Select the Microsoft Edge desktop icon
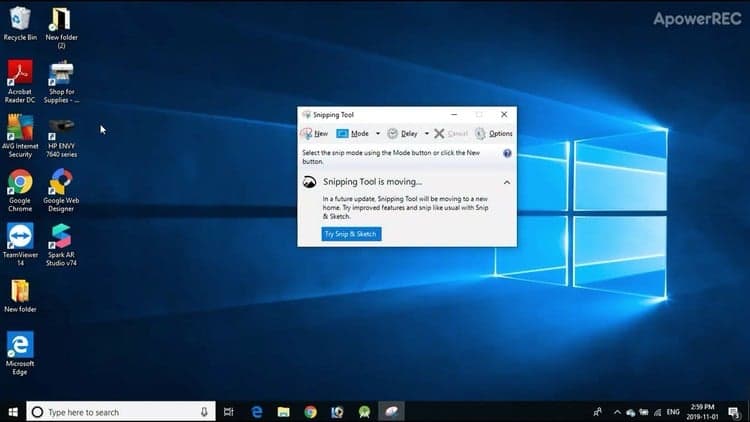This screenshot has width=750, height=422. pyautogui.click(x=20, y=353)
